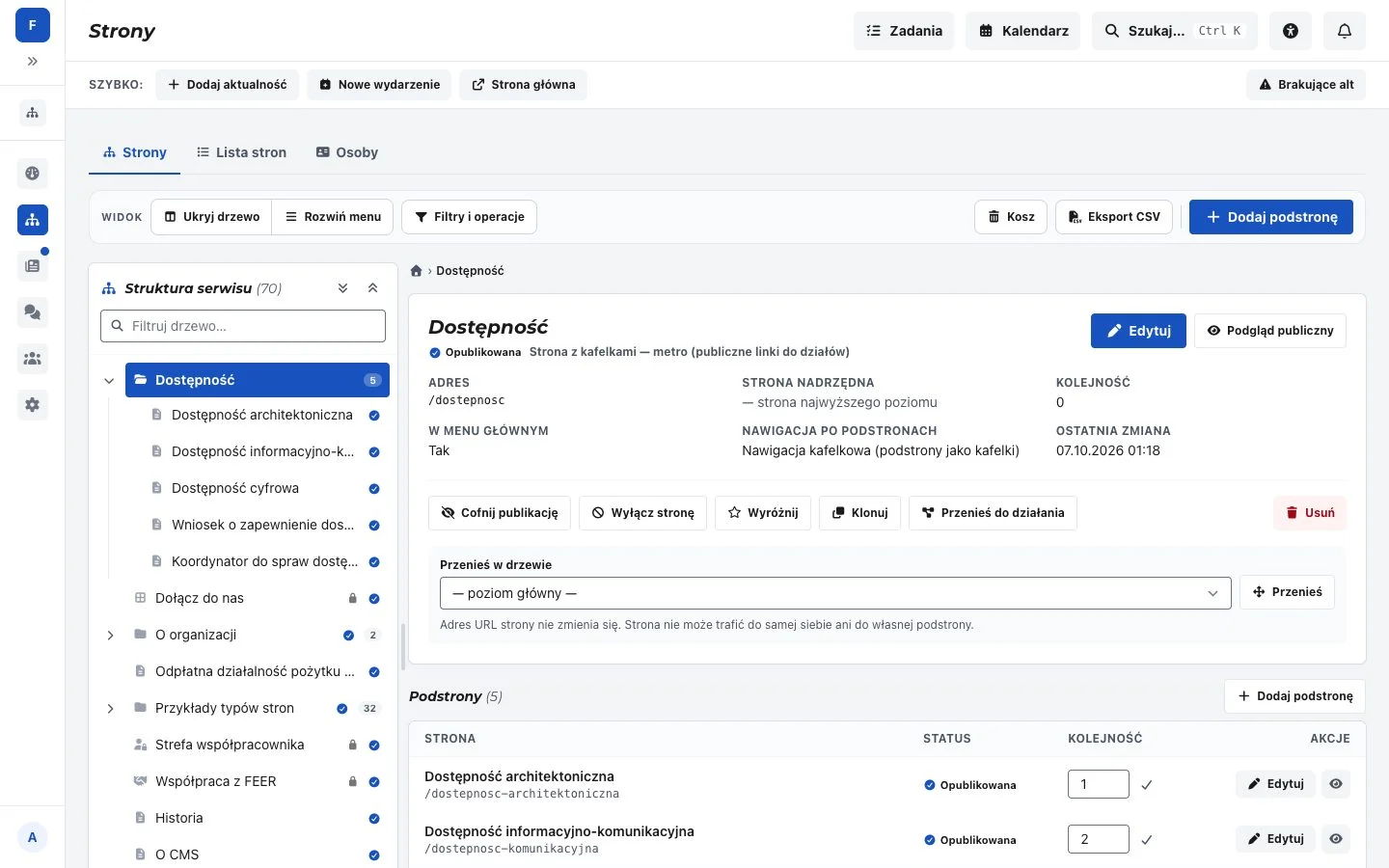
Task: Open the Kosz trash
Action: (1011, 217)
